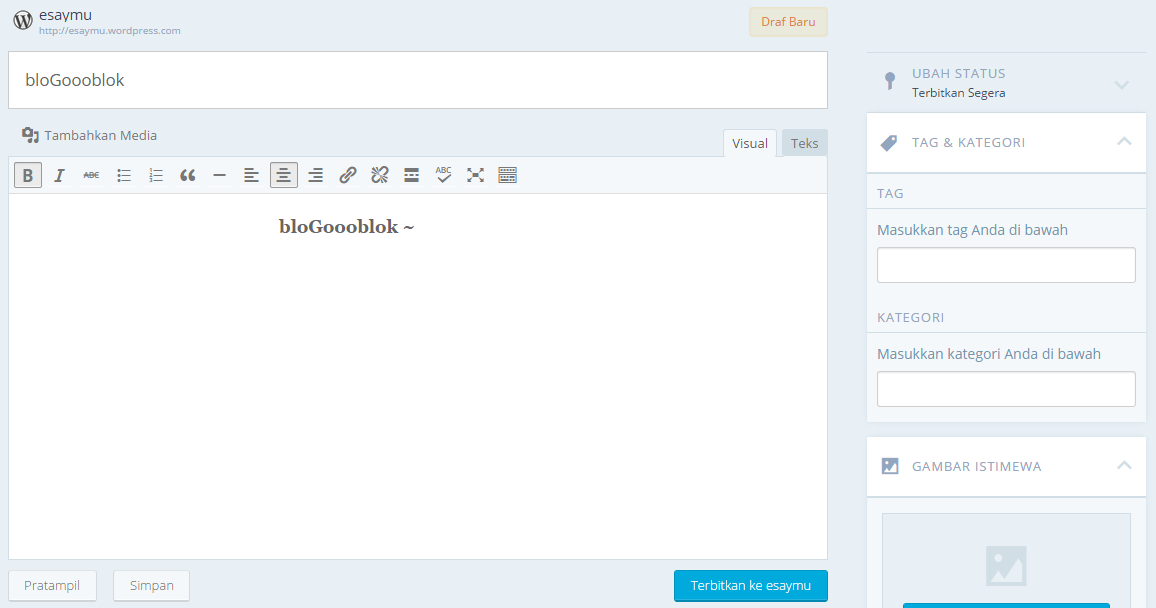This screenshot has height=608, width=1156.
Task: Remove link with unlink icon
Action: point(380,175)
